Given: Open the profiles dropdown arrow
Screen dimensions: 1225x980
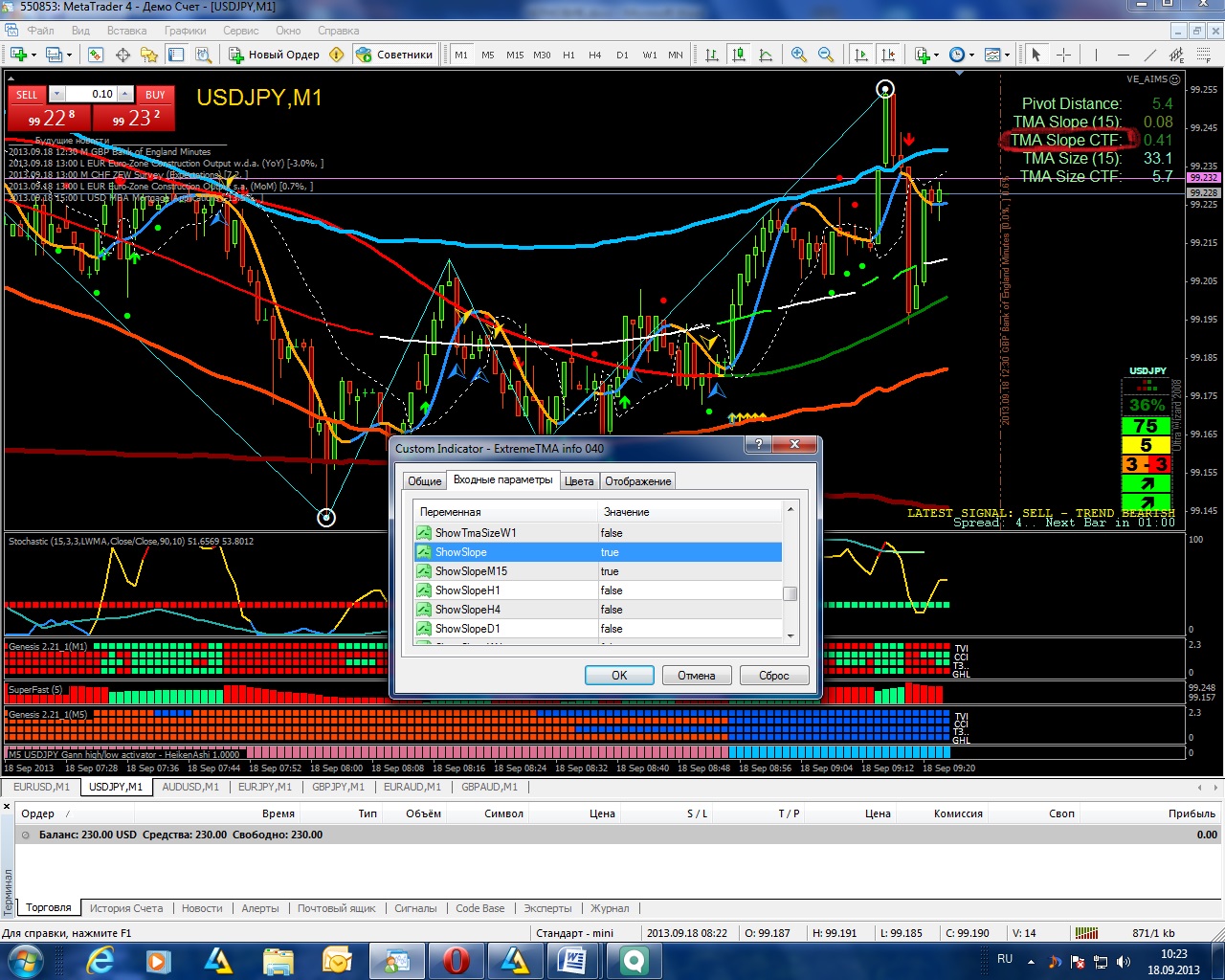Looking at the screenshot, I should pos(70,55).
